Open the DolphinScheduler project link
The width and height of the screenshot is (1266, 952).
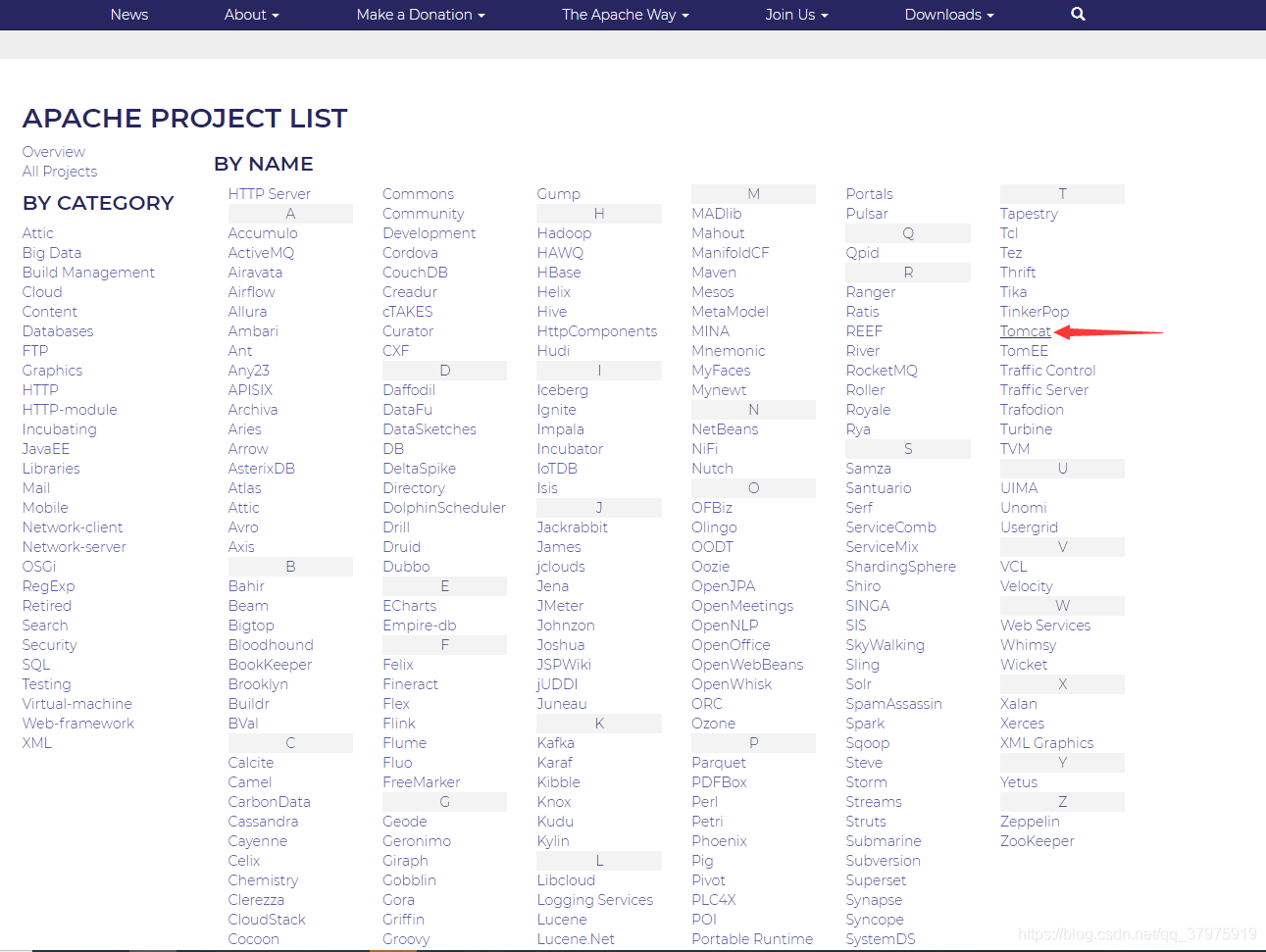(x=444, y=508)
